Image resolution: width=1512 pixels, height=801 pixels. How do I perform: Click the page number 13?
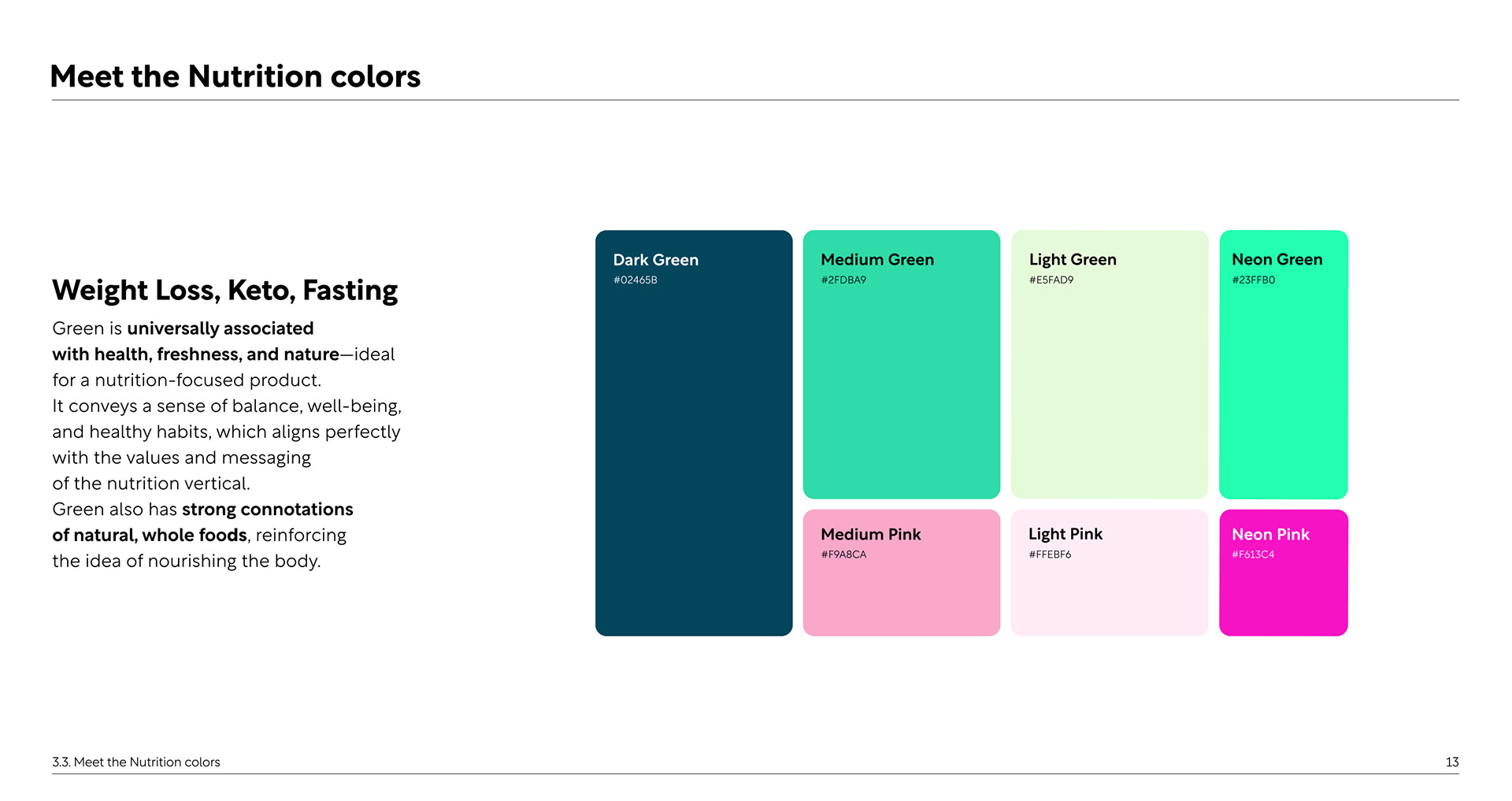[x=1452, y=762]
